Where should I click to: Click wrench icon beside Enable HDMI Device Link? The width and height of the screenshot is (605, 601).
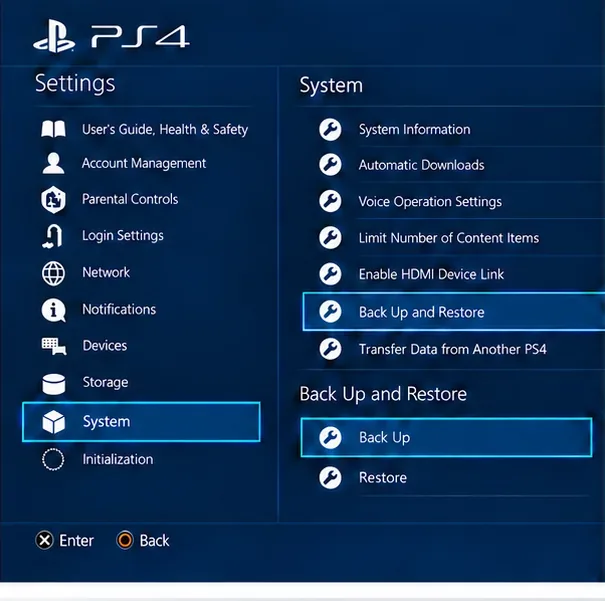click(330, 274)
